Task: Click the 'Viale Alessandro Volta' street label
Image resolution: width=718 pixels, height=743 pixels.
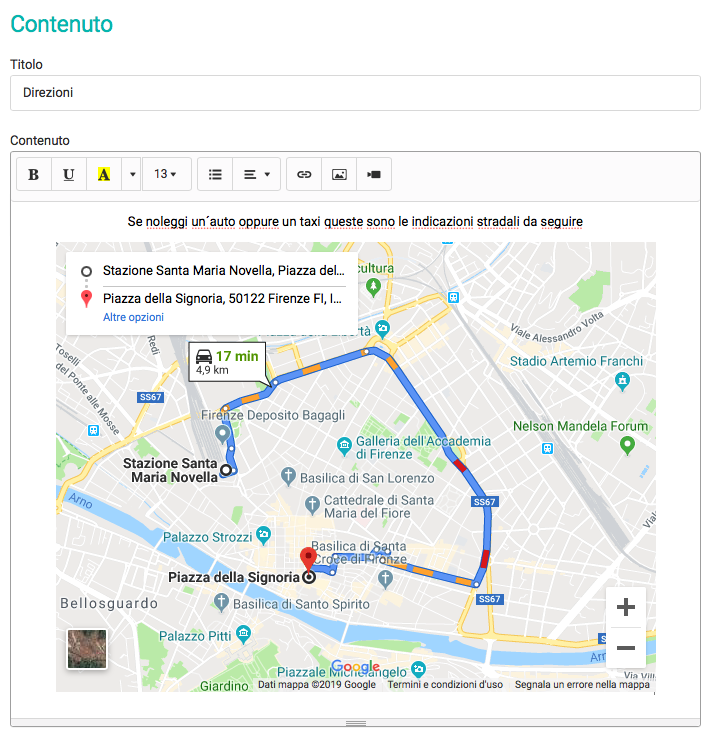Action: pyautogui.click(x=557, y=328)
